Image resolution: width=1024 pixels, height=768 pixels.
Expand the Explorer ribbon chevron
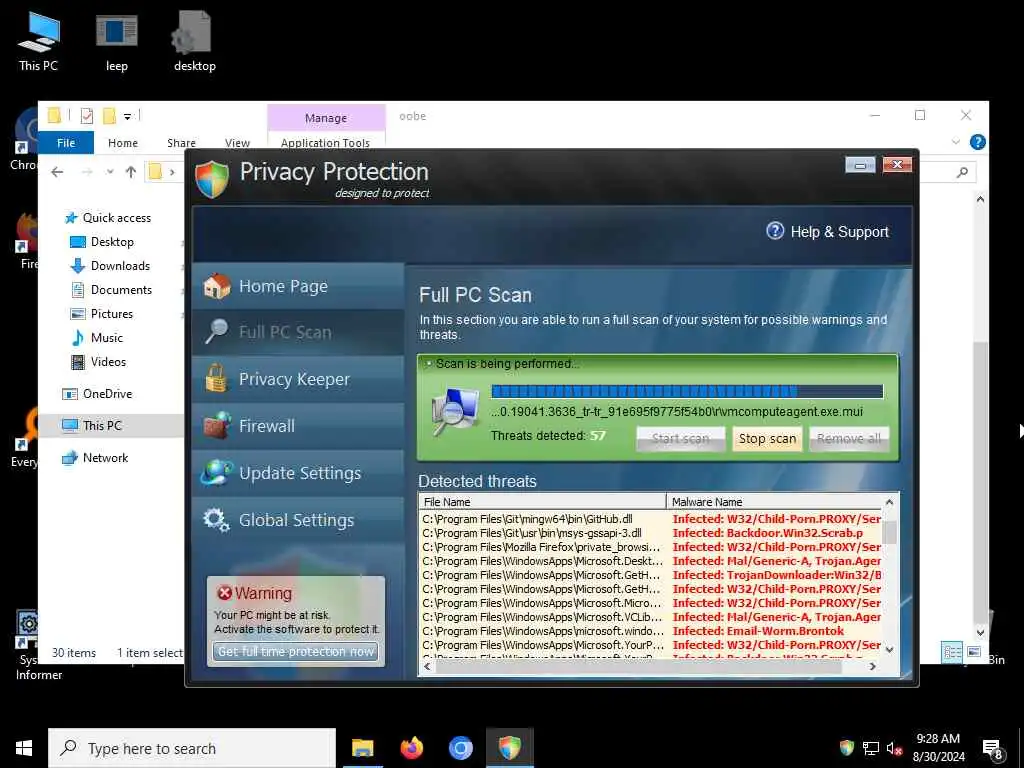[x=955, y=142]
